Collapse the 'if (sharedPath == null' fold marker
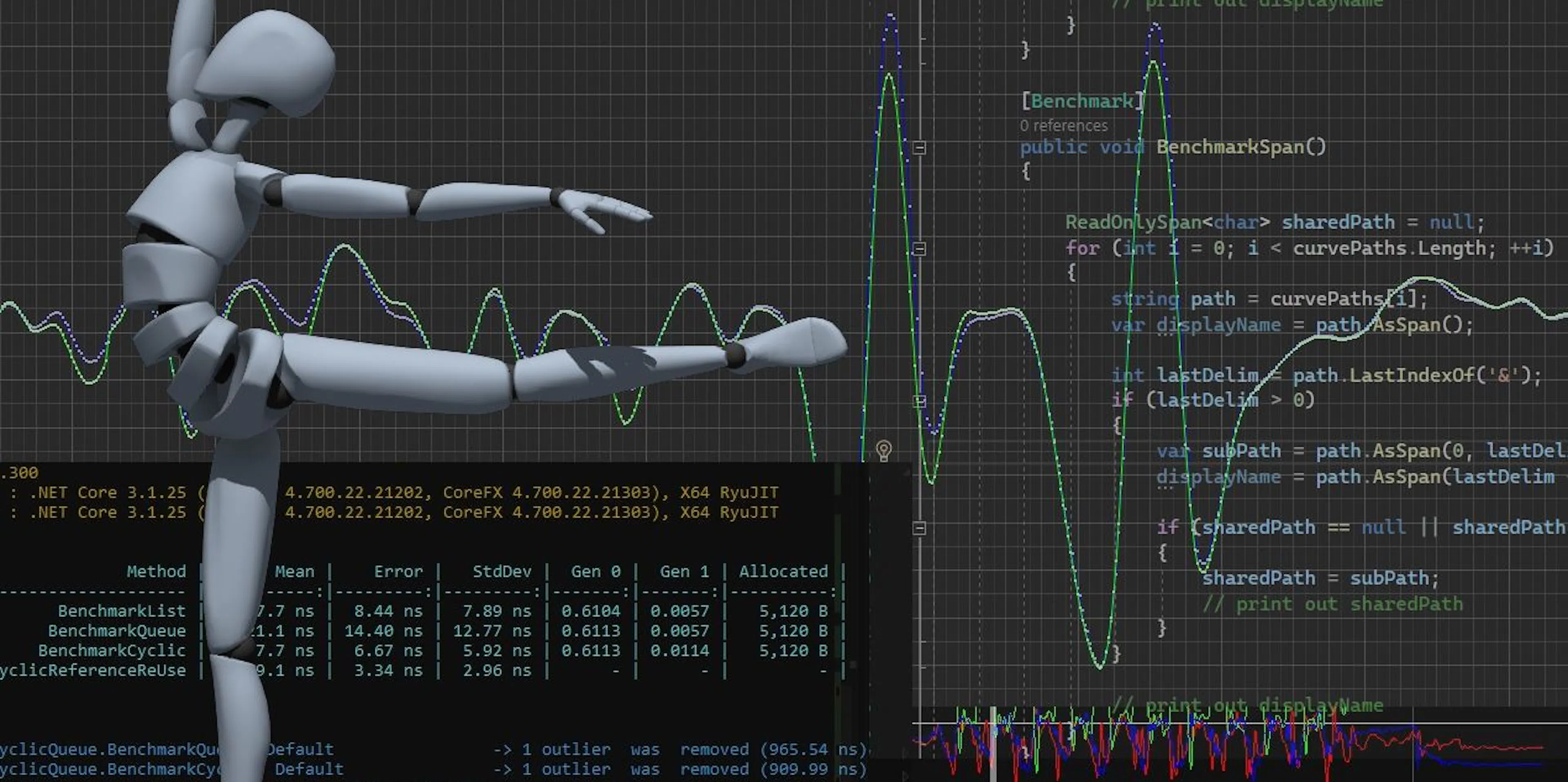The image size is (1568, 782). click(x=920, y=528)
